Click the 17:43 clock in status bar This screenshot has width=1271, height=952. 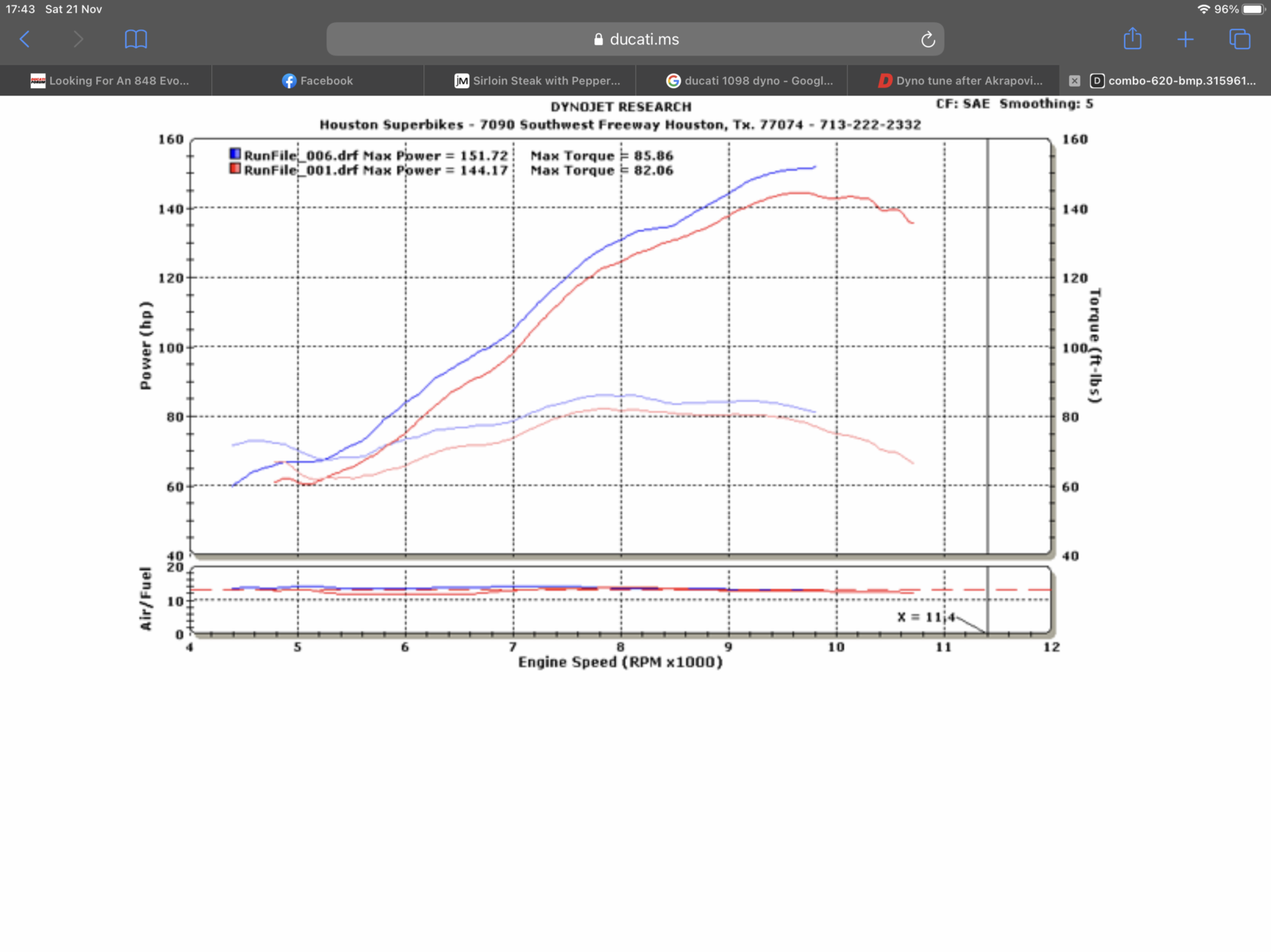21,9
